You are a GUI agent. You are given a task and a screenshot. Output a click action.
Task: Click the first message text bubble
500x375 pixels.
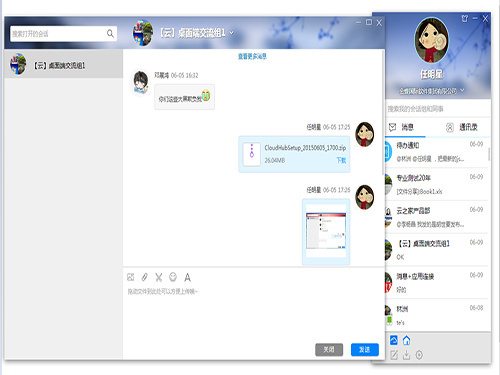click(184, 97)
